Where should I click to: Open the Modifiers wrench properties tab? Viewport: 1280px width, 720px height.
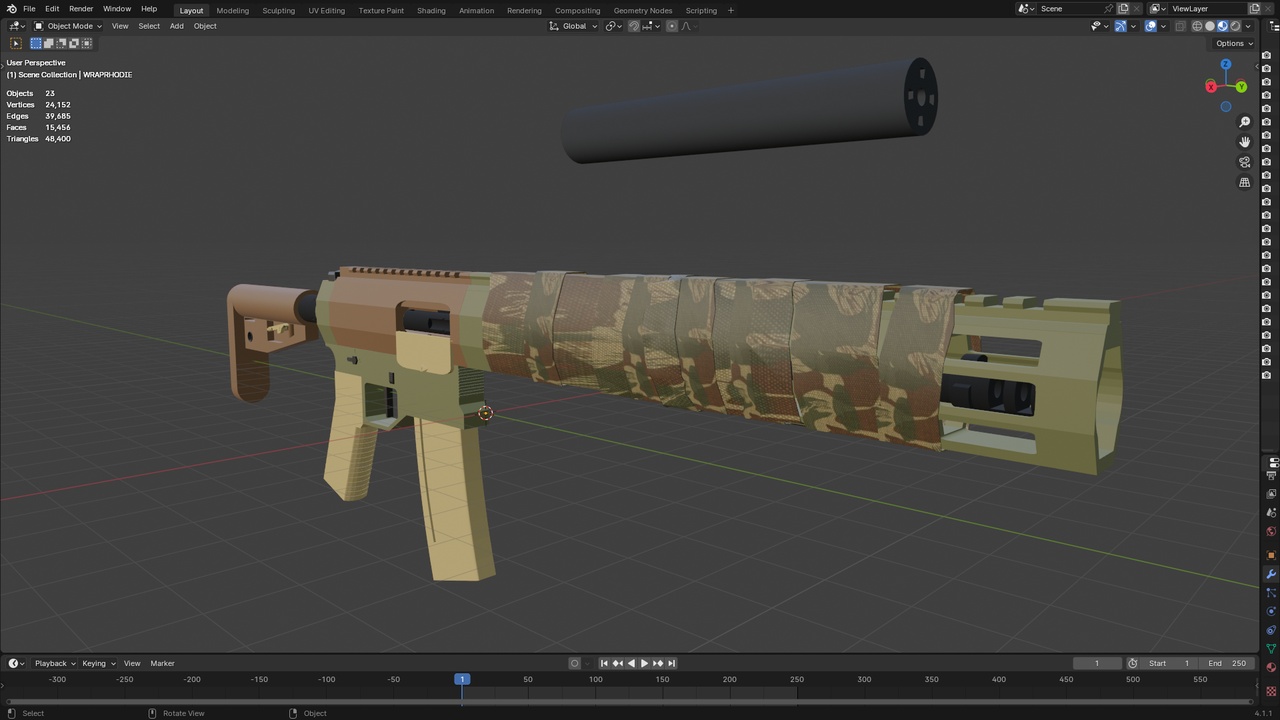tap(1272, 574)
